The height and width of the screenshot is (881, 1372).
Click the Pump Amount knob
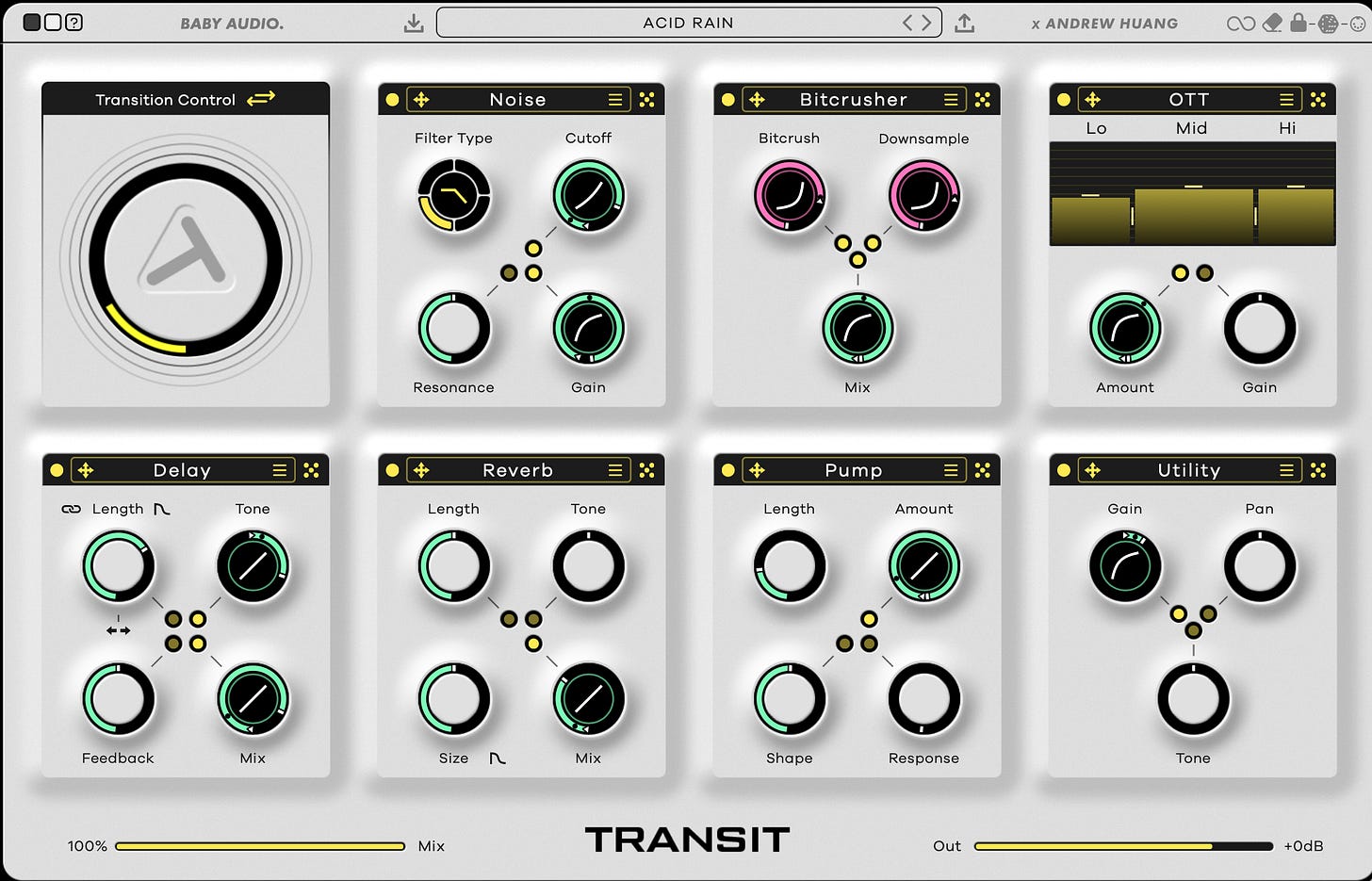point(924,566)
